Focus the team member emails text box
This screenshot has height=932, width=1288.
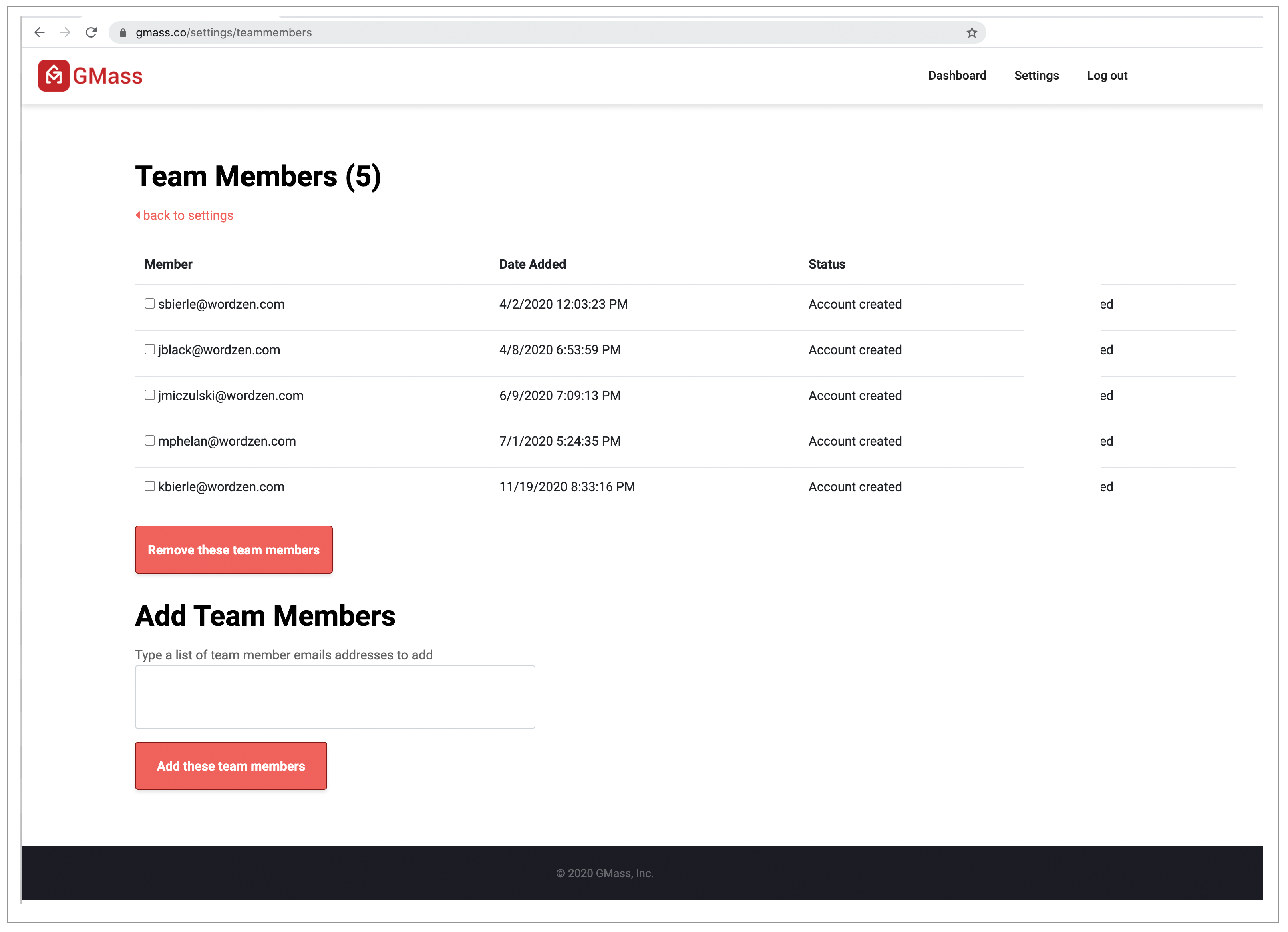pyautogui.click(x=334, y=697)
